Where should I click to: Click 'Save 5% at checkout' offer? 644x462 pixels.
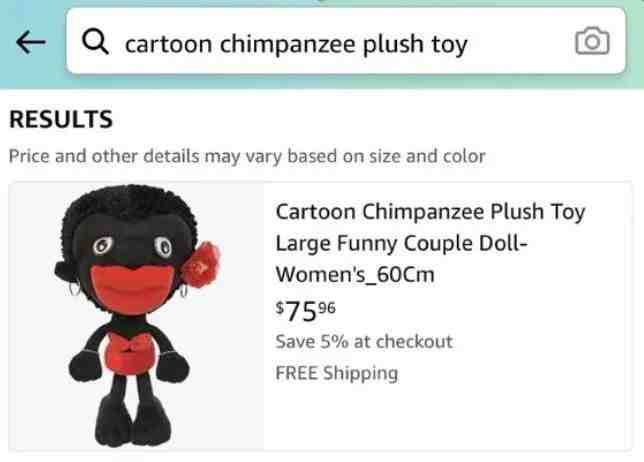point(364,342)
